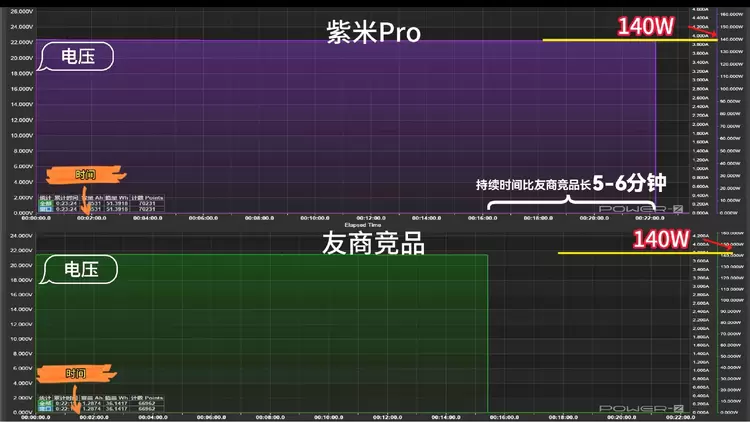The width and height of the screenshot is (750, 422).
Task: Click the 00:10:00.0 mark on top time axis
Action: tap(315, 216)
